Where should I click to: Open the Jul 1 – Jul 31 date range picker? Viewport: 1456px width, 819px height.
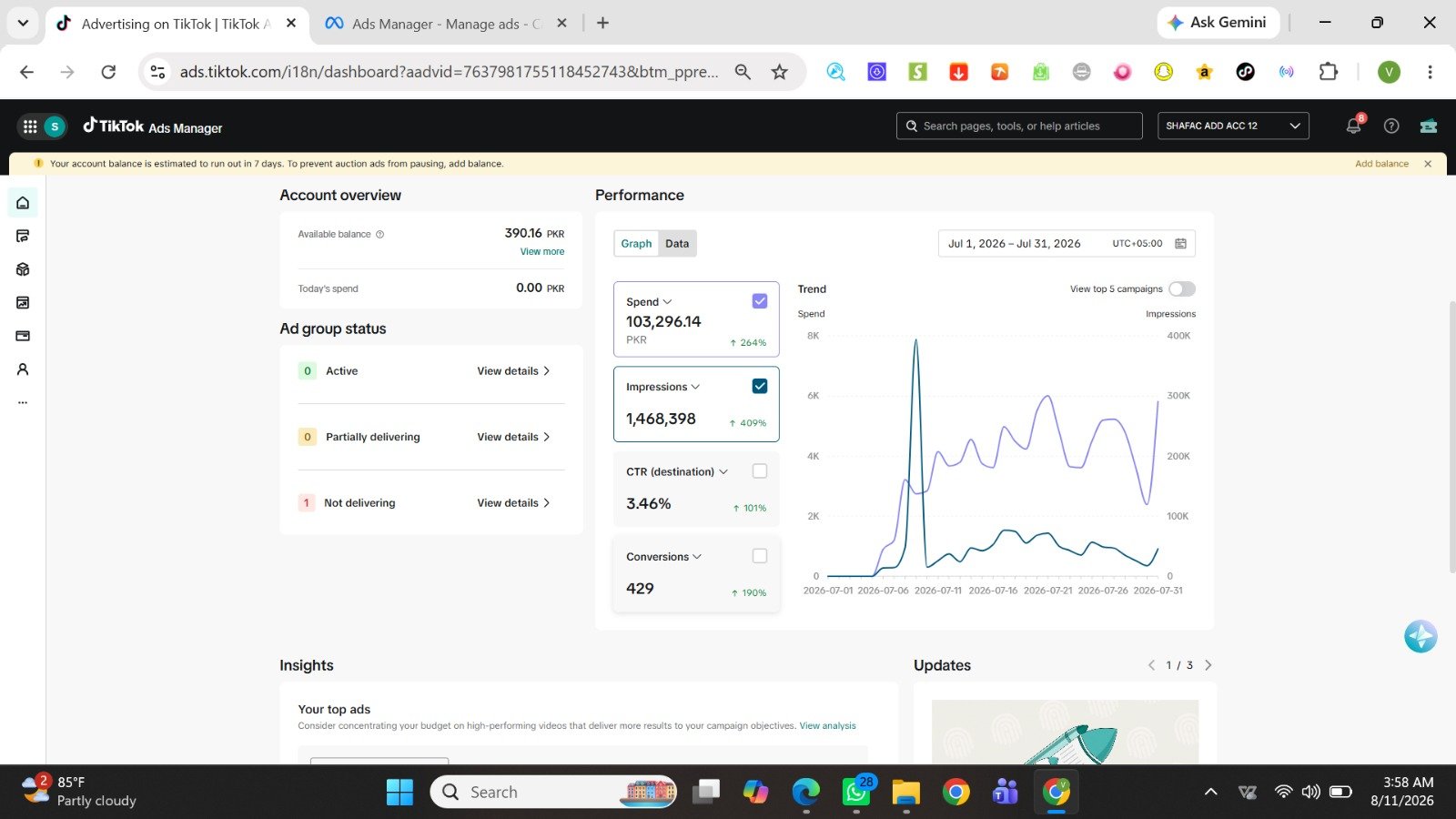[x=1067, y=243]
